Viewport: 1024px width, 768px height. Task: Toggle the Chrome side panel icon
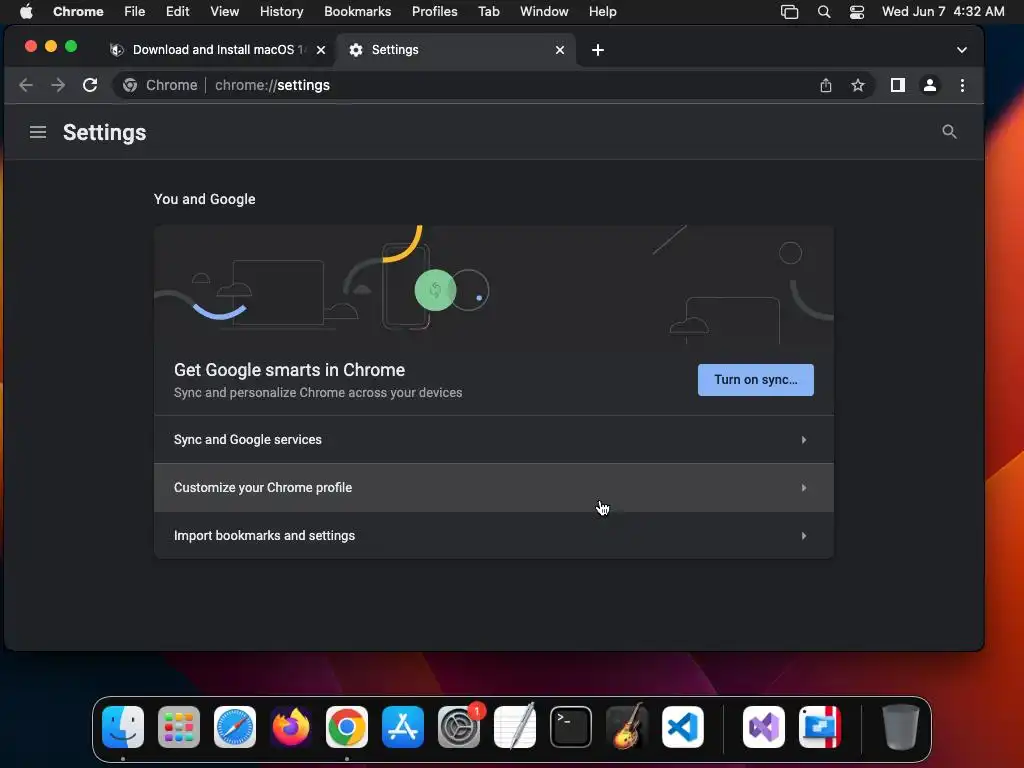tap(898, 85)
